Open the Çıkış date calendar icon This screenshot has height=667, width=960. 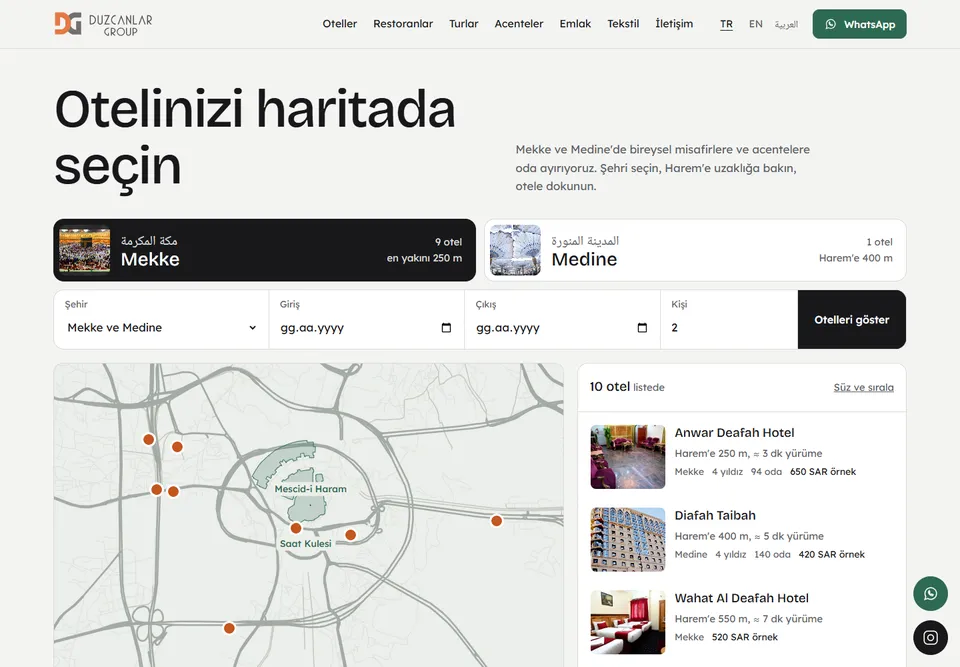(x=642, y=328)
